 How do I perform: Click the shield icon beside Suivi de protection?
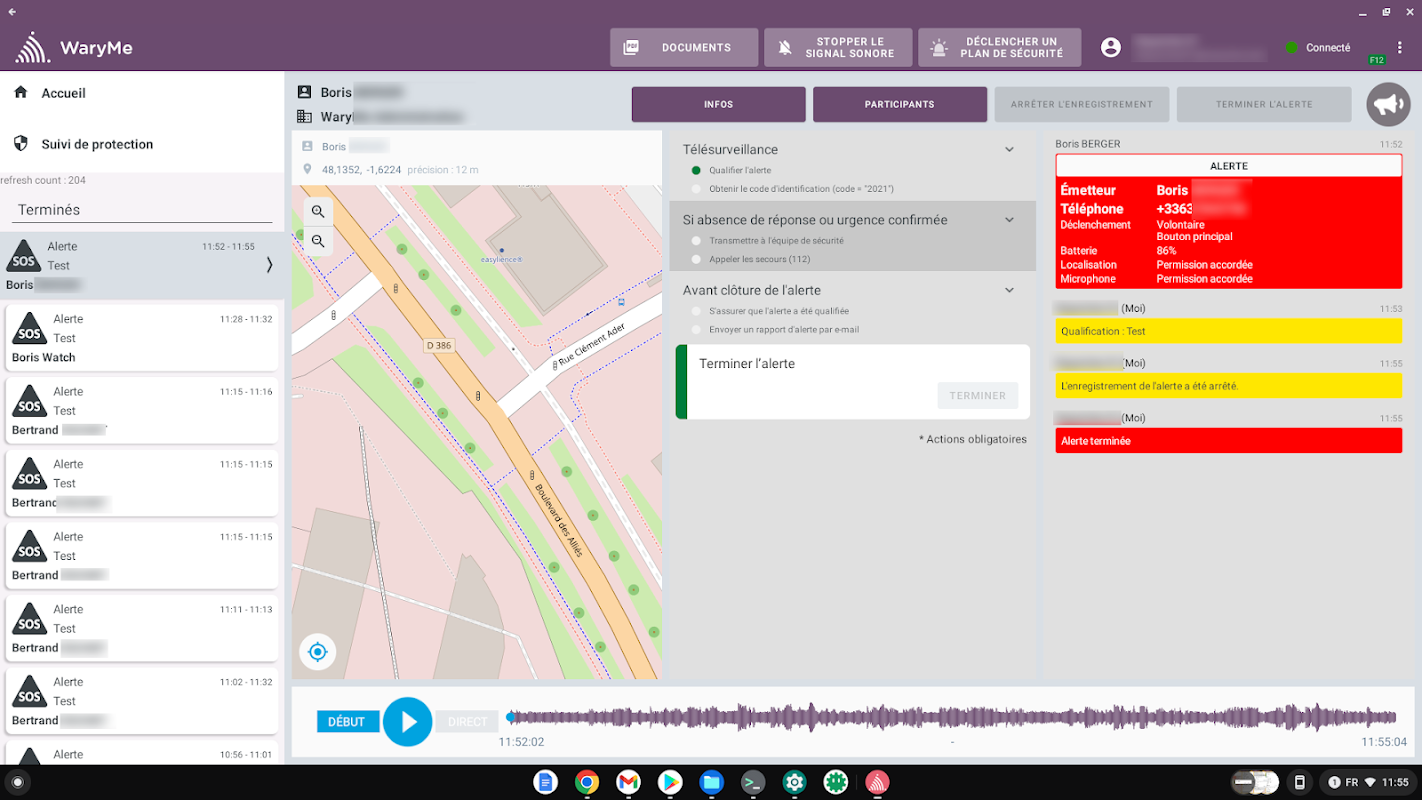(20, 144)
